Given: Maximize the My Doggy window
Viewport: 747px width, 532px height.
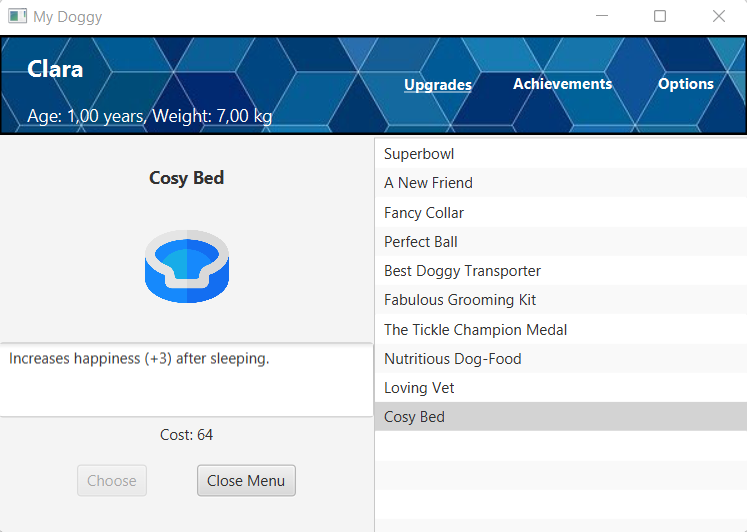Looking at the screenshot, I should pyautogui.click(x=659, y=16).
